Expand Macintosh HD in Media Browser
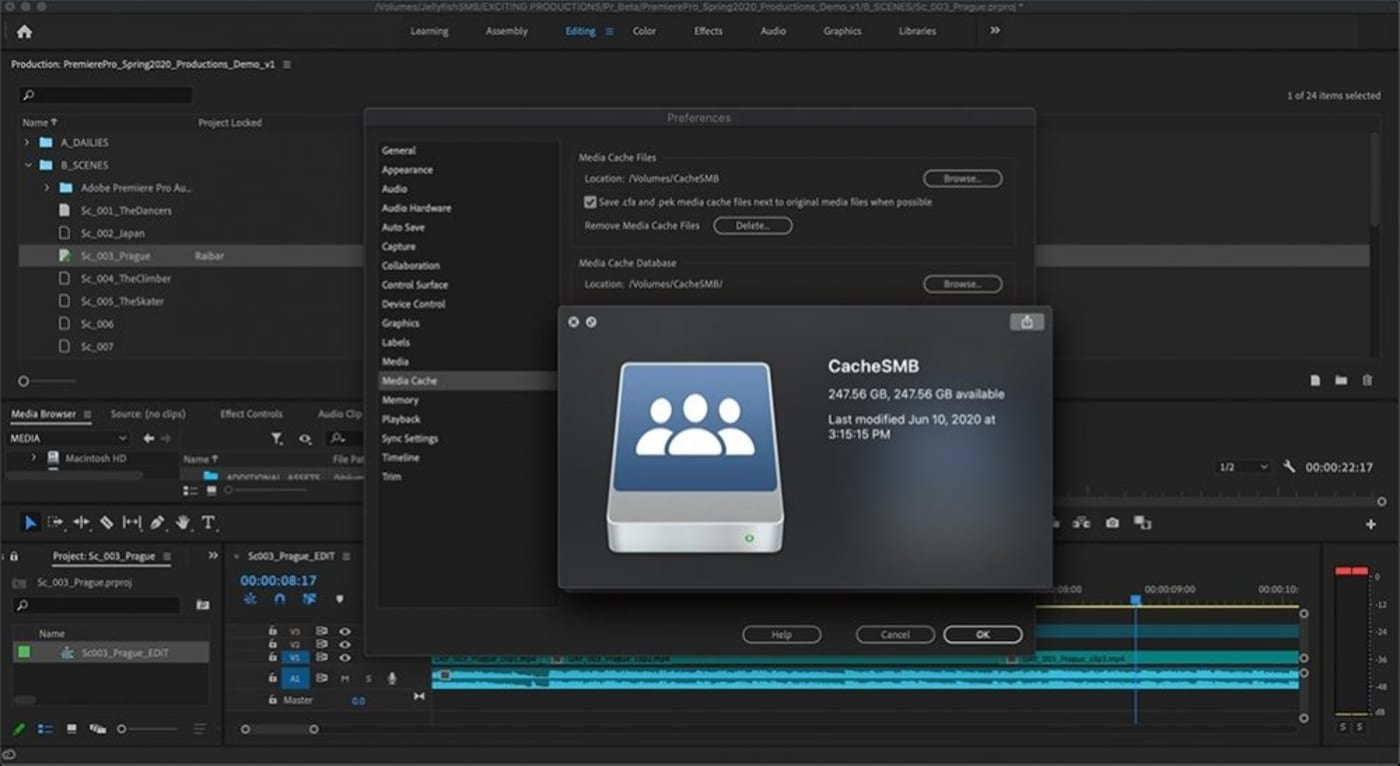This screenshot has height=766, width=1400. click(x=33, y=458)
